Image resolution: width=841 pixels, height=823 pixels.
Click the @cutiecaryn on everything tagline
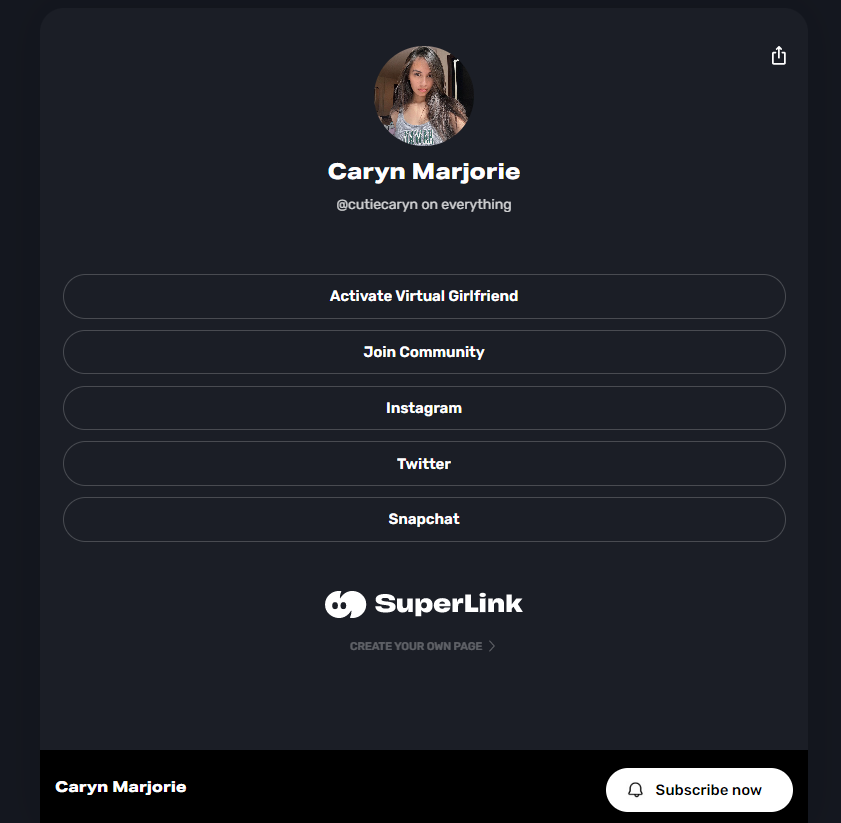pyautogui.click(x=424, y=204)
